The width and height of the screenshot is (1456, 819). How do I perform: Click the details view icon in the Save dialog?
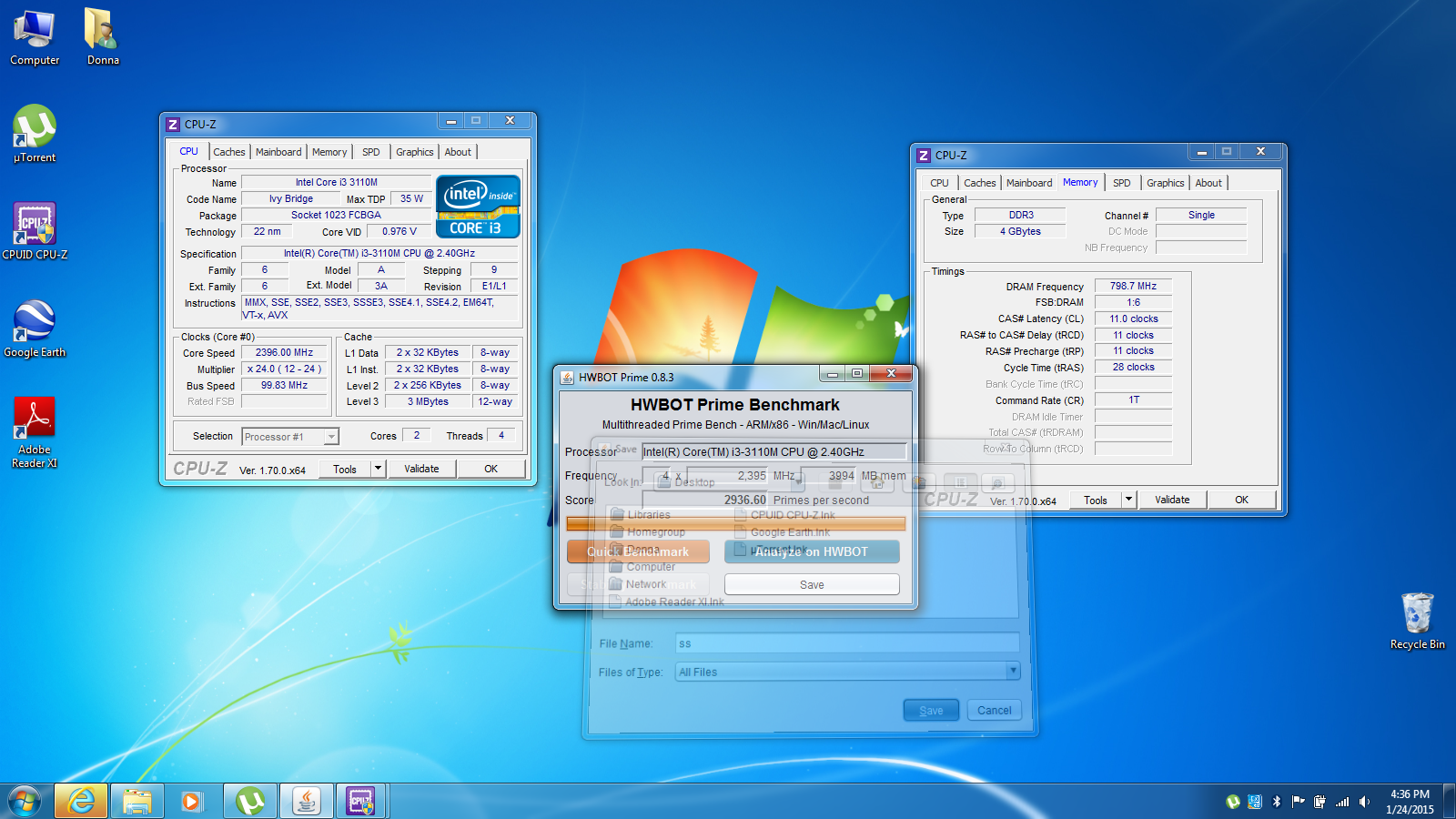tap(996, 482)
